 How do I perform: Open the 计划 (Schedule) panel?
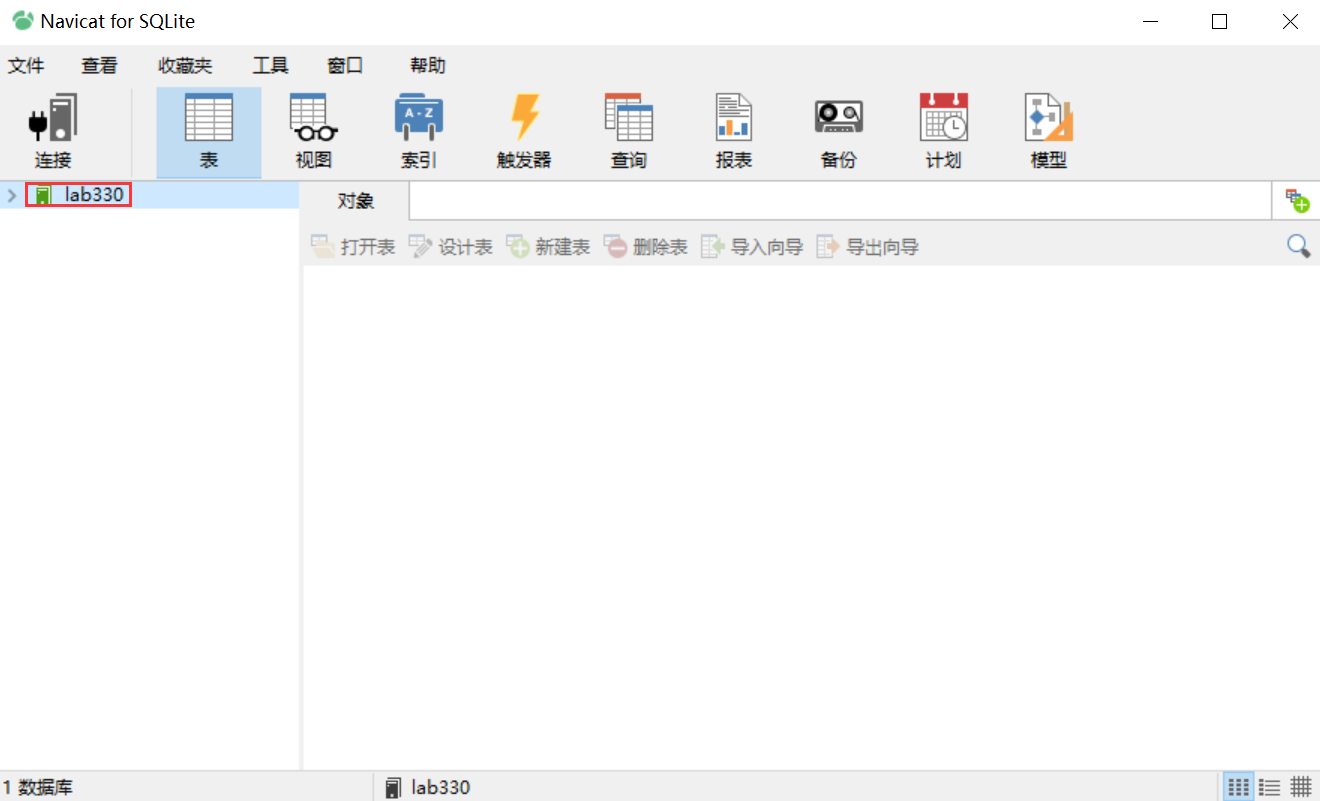point(943,130)
